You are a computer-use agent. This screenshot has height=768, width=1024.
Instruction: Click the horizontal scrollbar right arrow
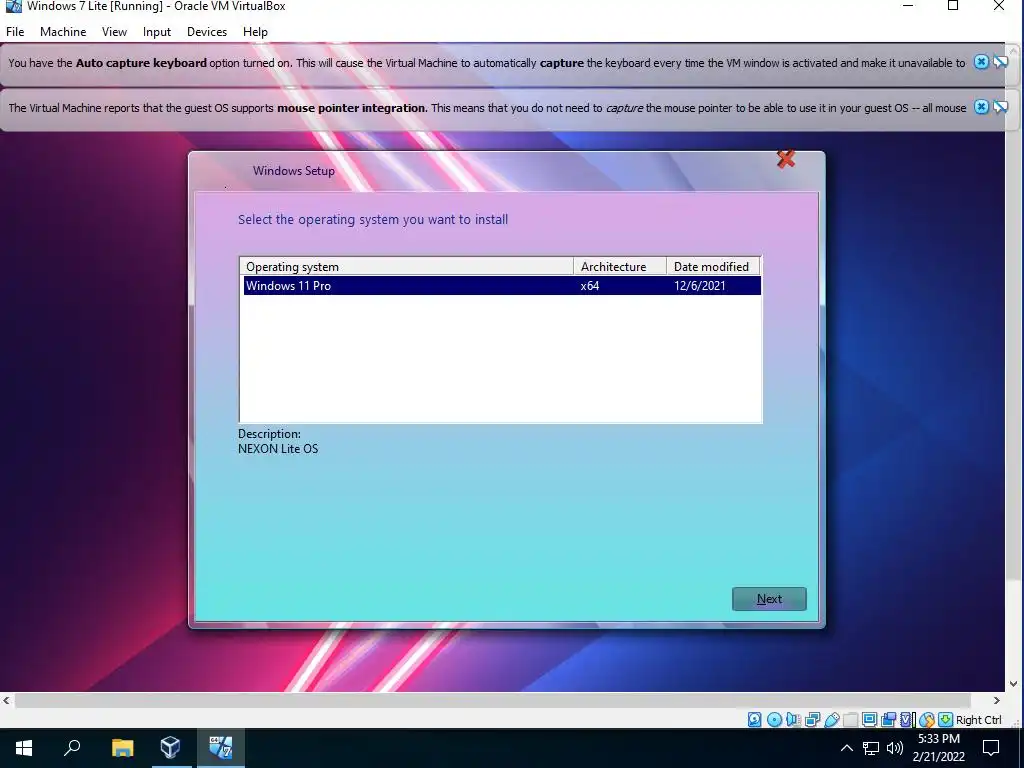pos(997,700)
